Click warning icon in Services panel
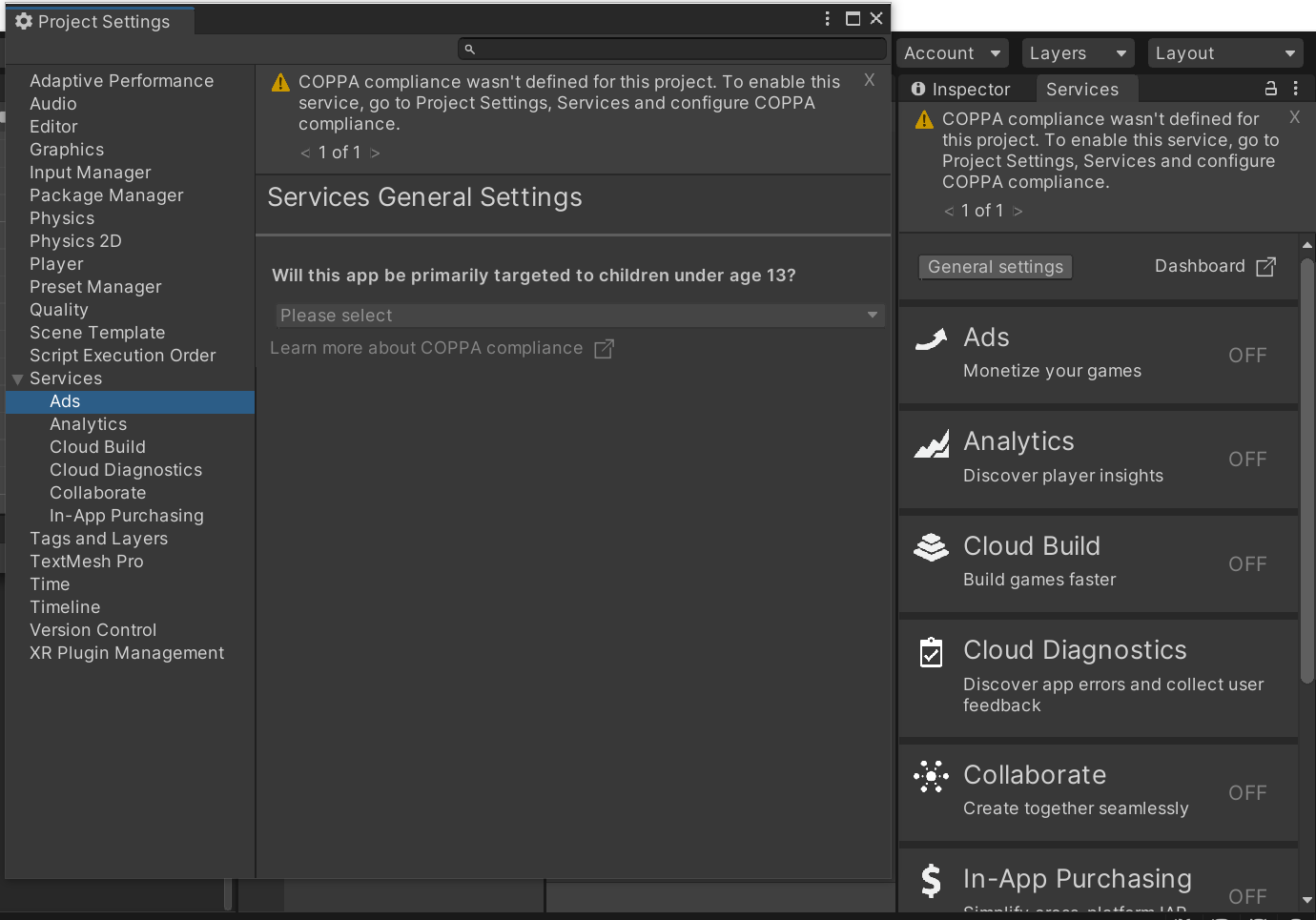 pyautogui.click(x=924, y=120)
